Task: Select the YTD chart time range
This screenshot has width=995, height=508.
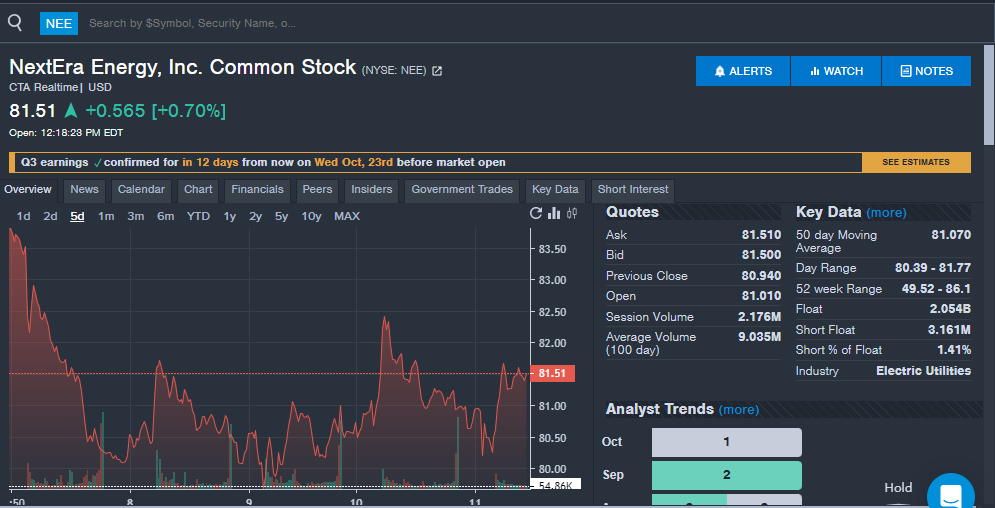Action: pyautogui.click(x=198, y=216)
